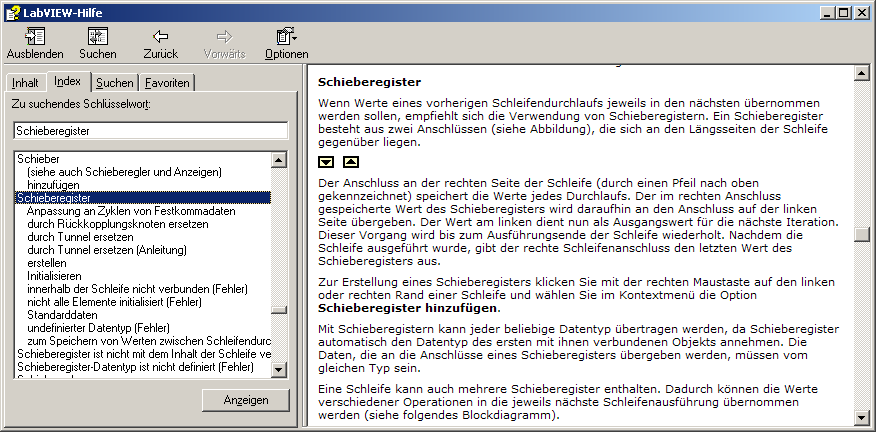Select the Index tab
876x432 pixels.
[x=68, y=81]
